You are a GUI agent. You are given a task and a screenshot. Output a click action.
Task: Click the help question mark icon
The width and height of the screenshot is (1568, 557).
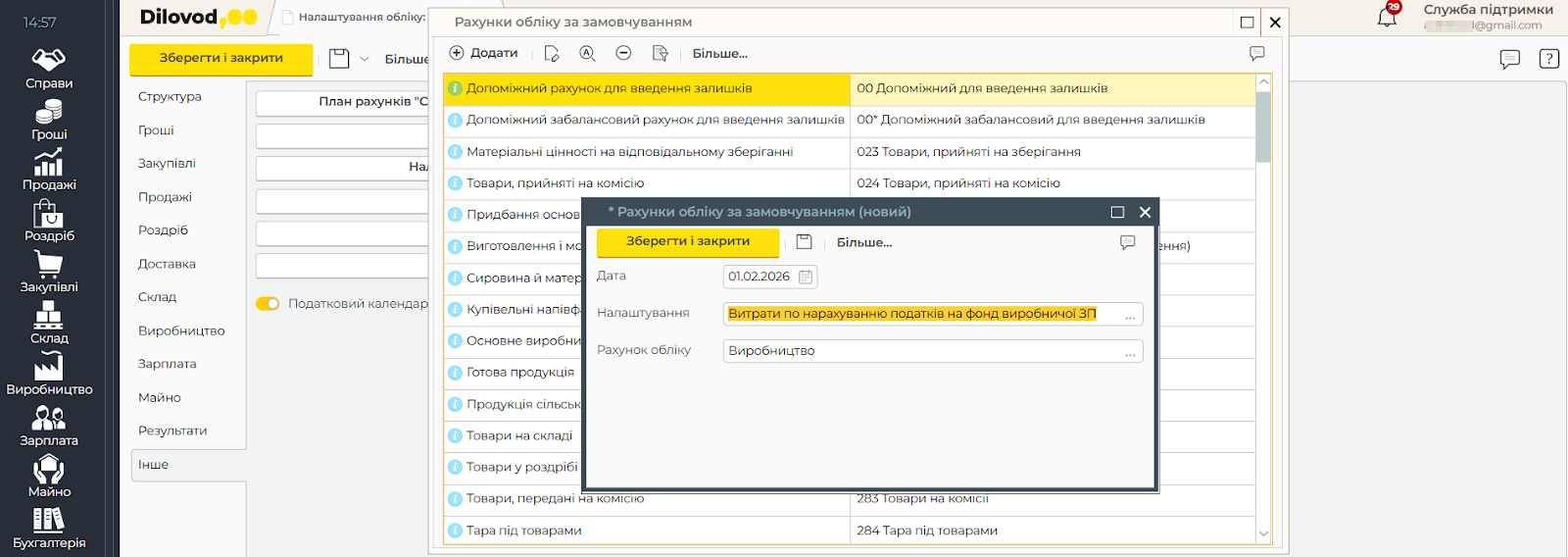pyautogui.click(x=1548, y=59)
